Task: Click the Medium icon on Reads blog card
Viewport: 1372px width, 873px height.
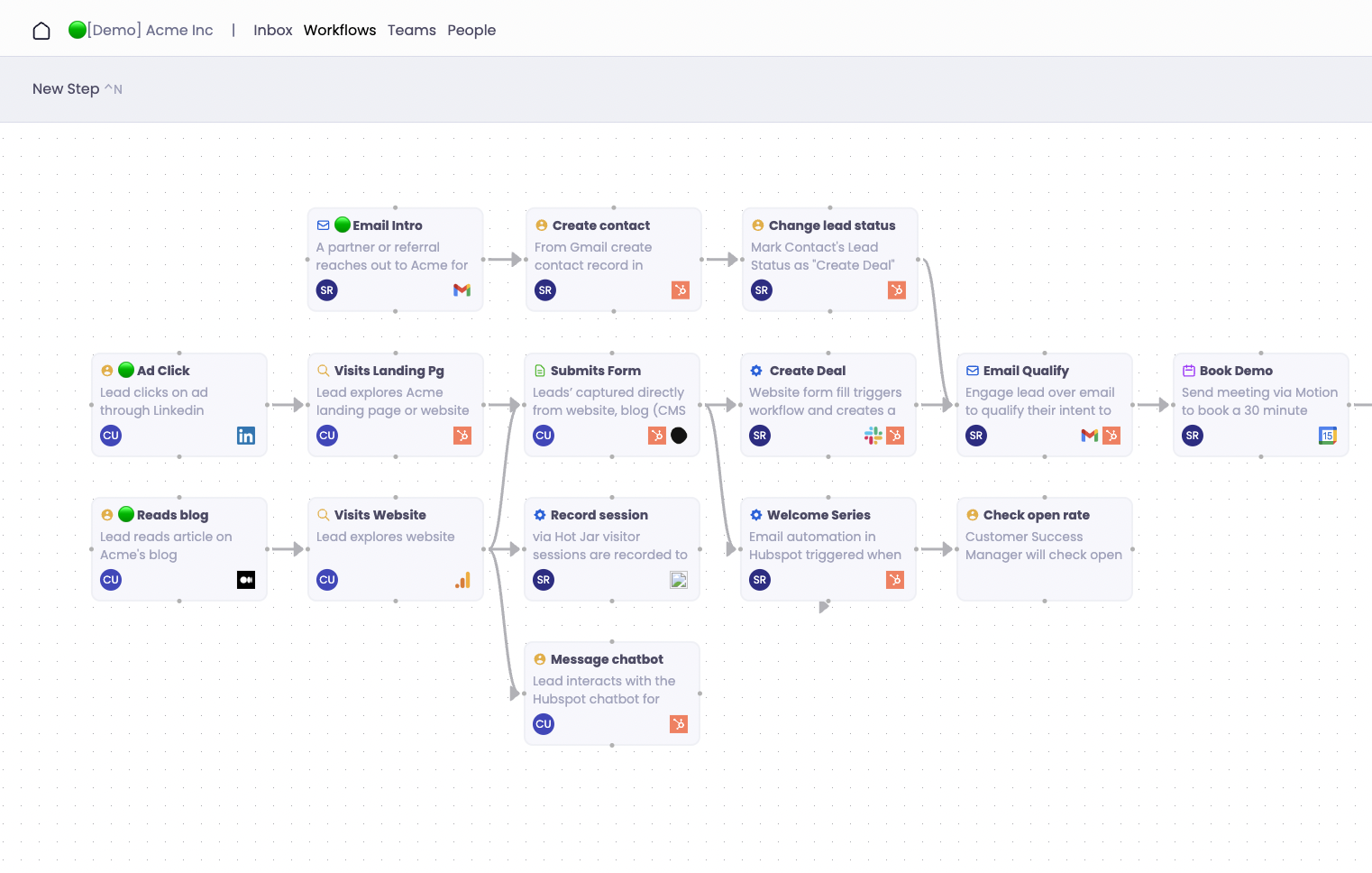Action: (x=246, y=580)
